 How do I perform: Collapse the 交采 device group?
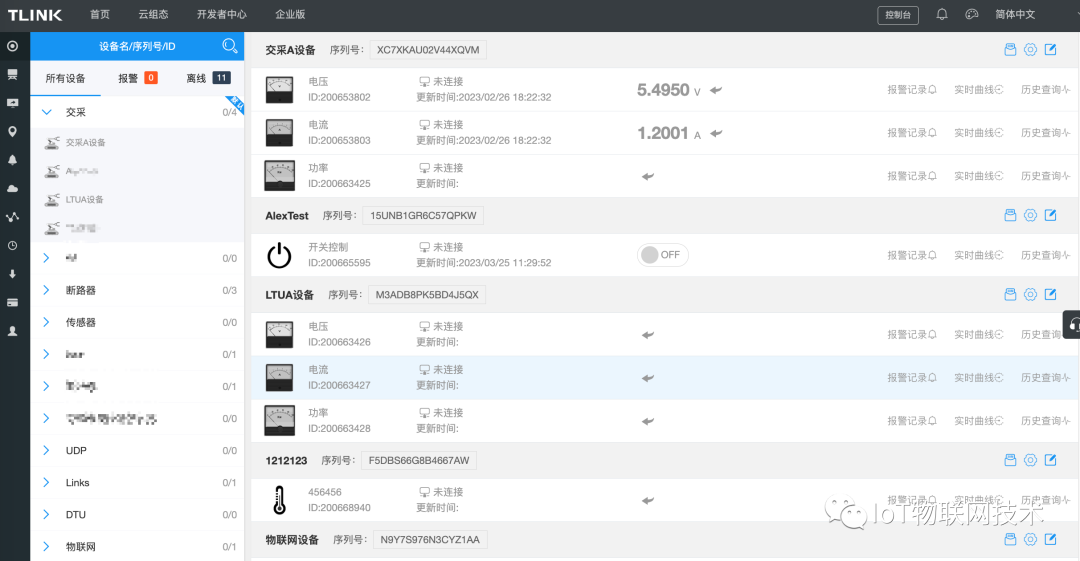click(x=46, y=112)
